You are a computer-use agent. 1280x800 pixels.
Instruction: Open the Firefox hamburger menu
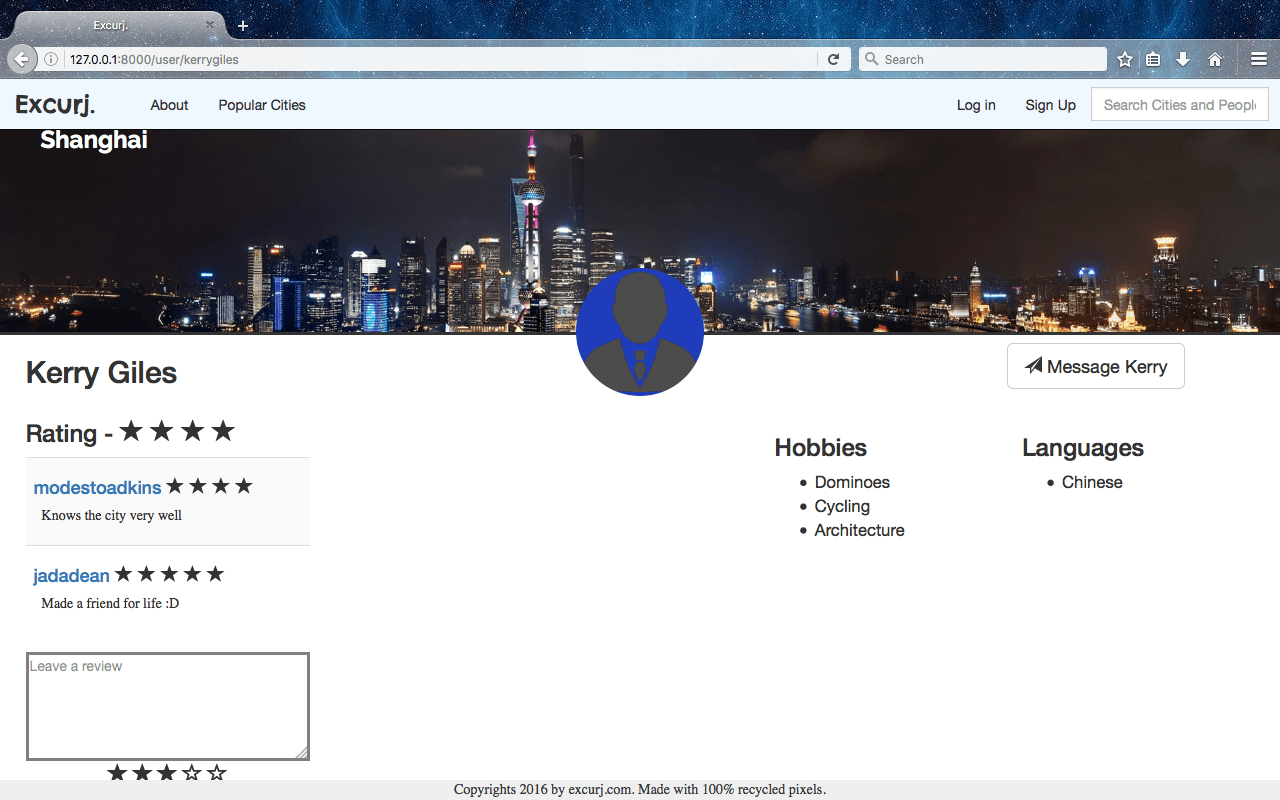(1259, 59)
